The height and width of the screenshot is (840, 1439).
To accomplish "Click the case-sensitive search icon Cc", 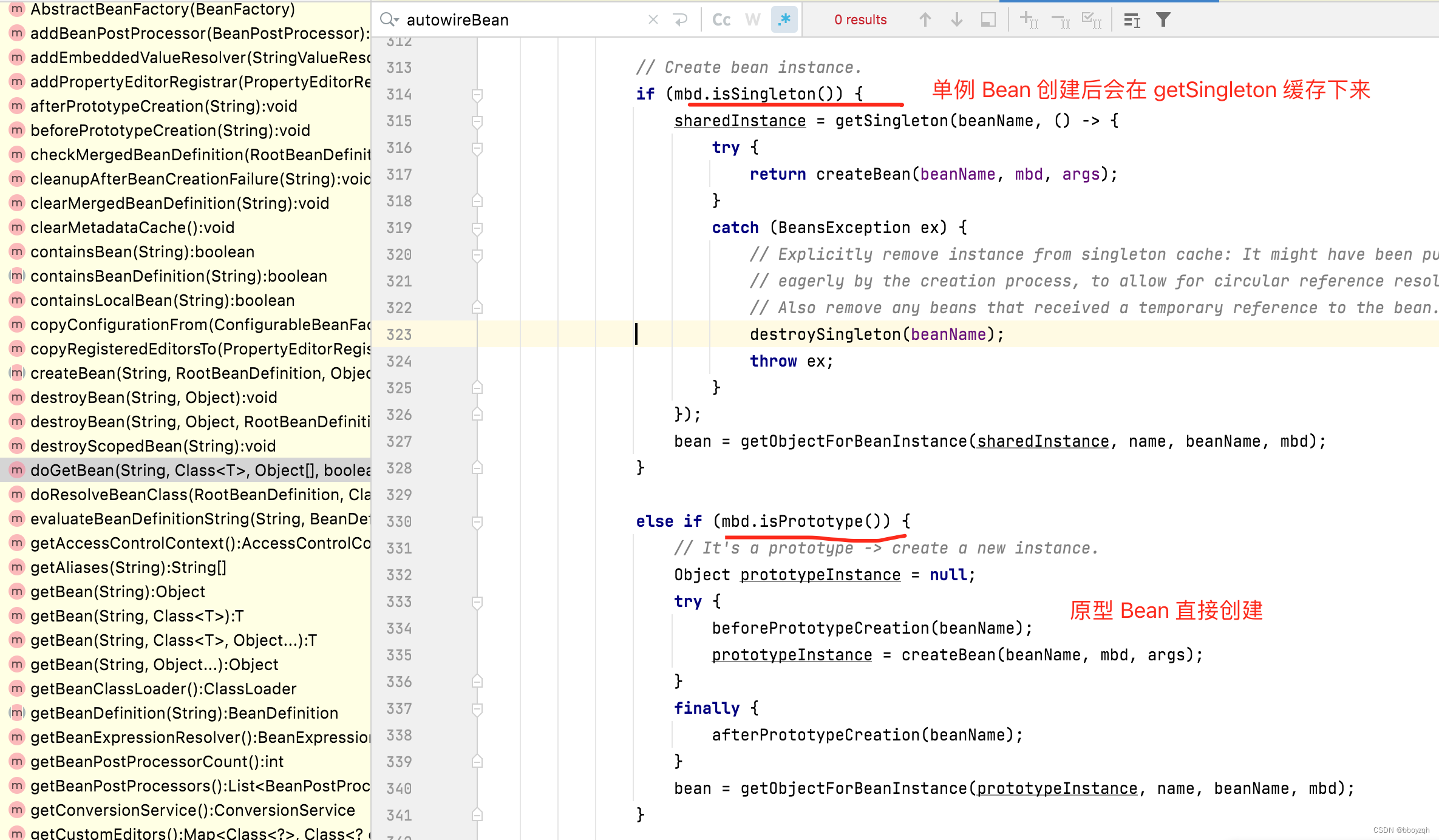I will coord(719,16).
